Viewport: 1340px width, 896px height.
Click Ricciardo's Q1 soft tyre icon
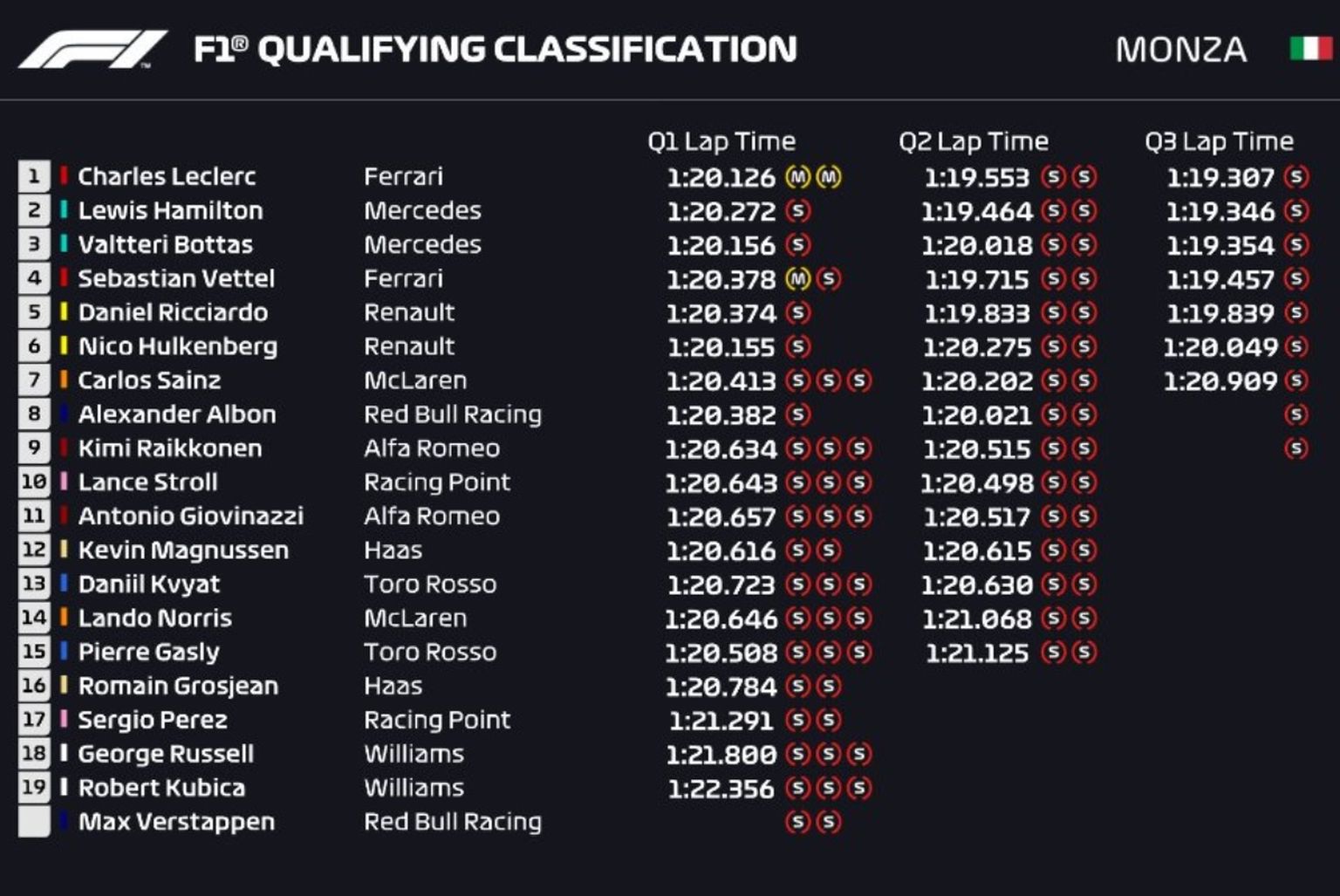(x=797, y=313)
